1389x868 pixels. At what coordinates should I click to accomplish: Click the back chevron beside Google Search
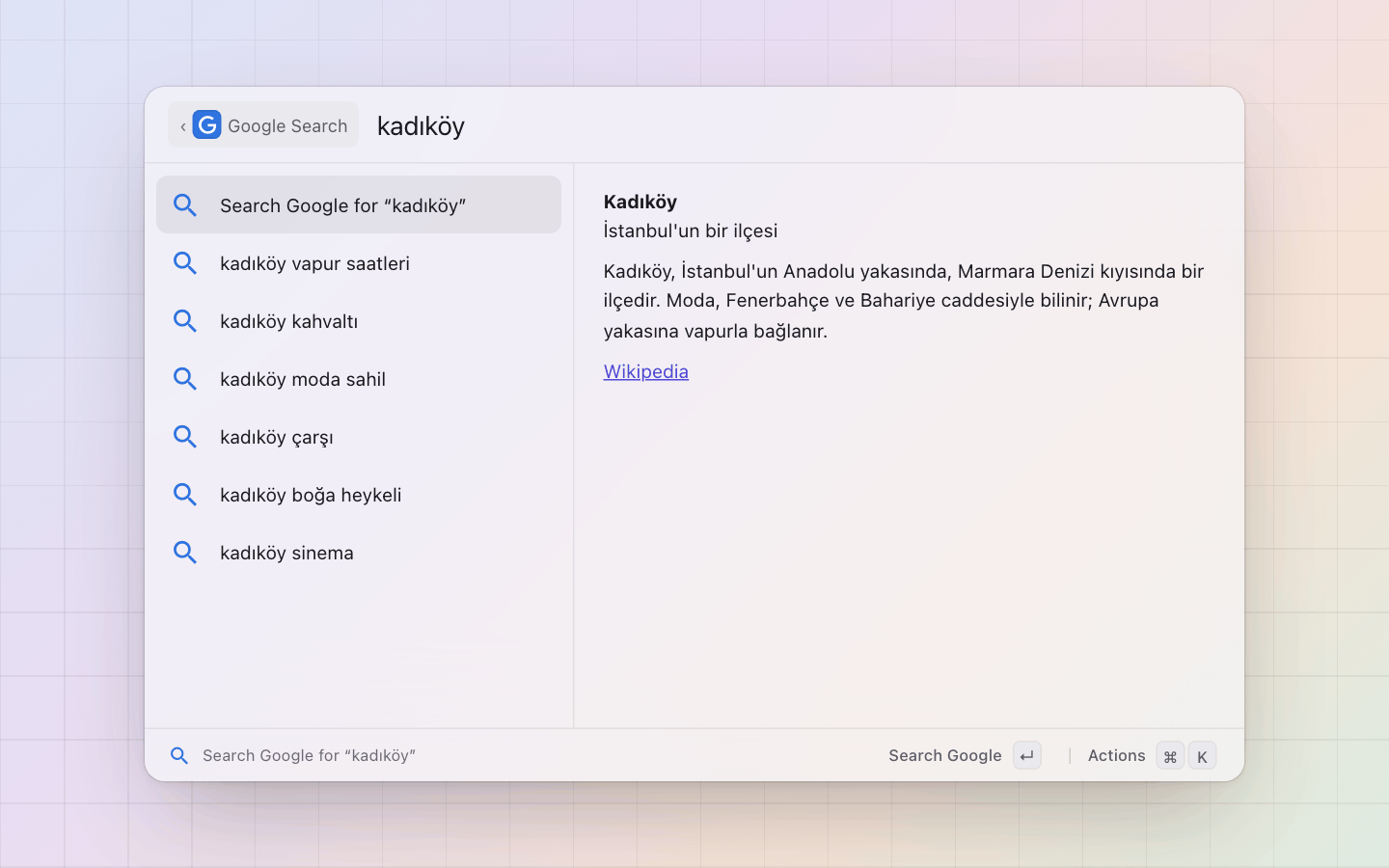coord(182,126)
